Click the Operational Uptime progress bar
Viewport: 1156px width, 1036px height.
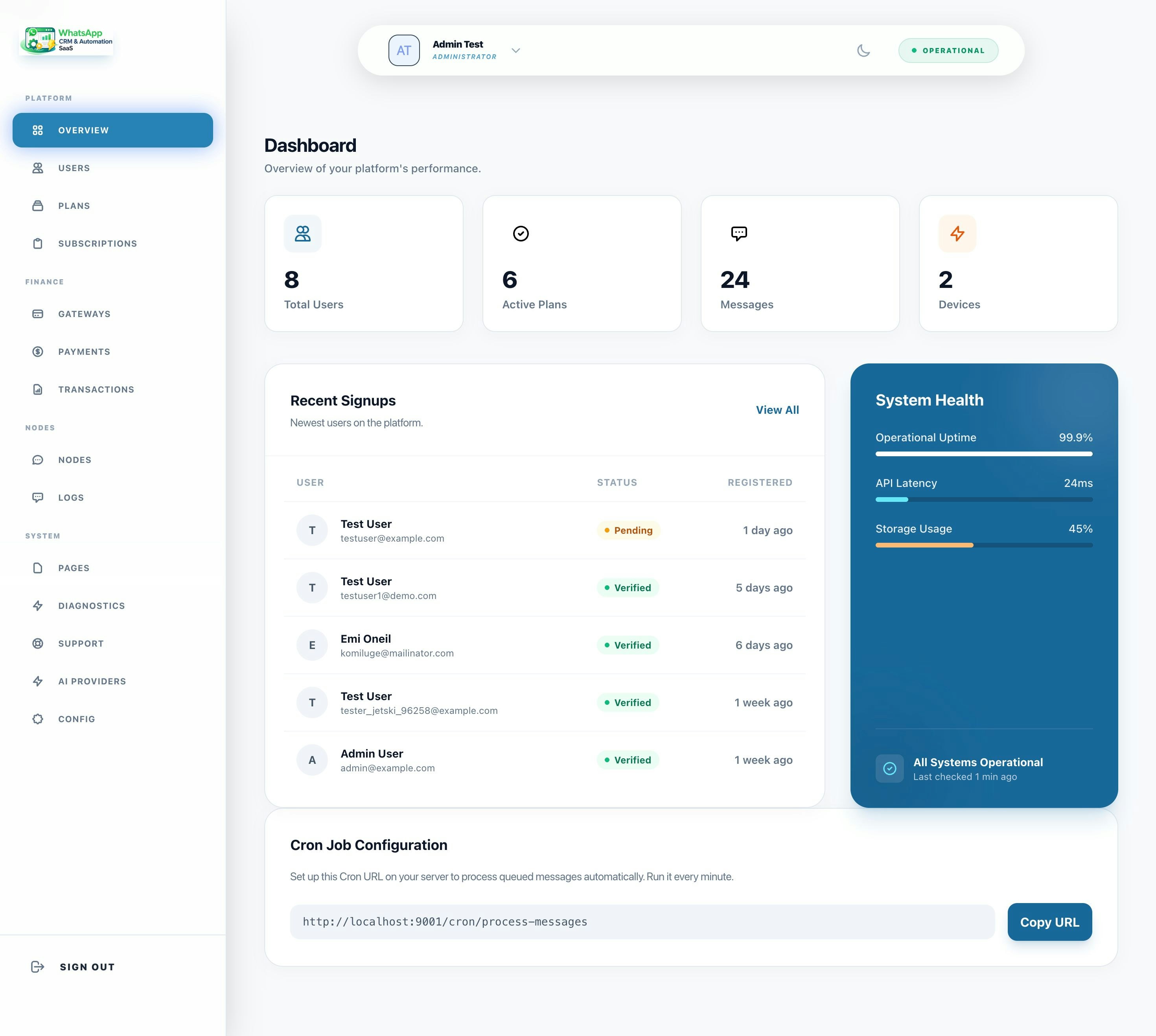[x=983, y=453]
